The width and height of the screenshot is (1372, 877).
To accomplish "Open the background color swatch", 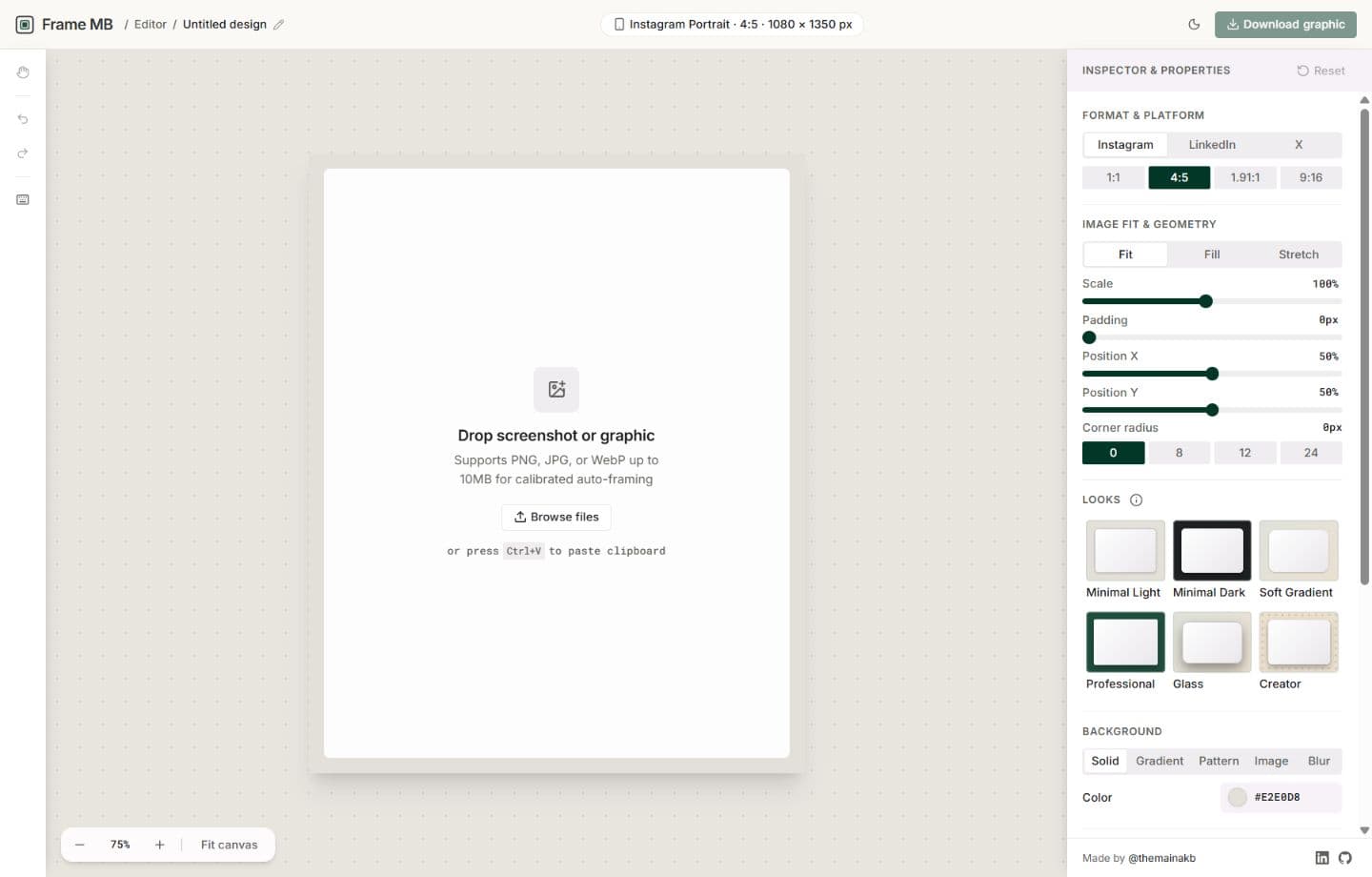I will point(1237,797).
